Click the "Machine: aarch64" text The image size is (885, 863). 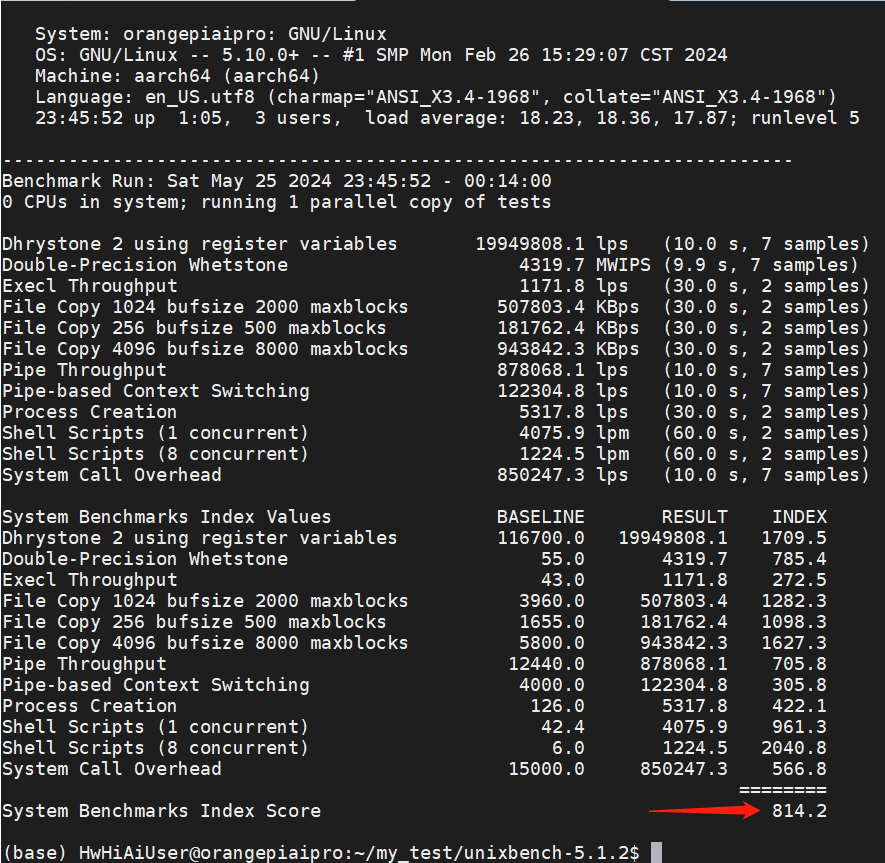177,76
